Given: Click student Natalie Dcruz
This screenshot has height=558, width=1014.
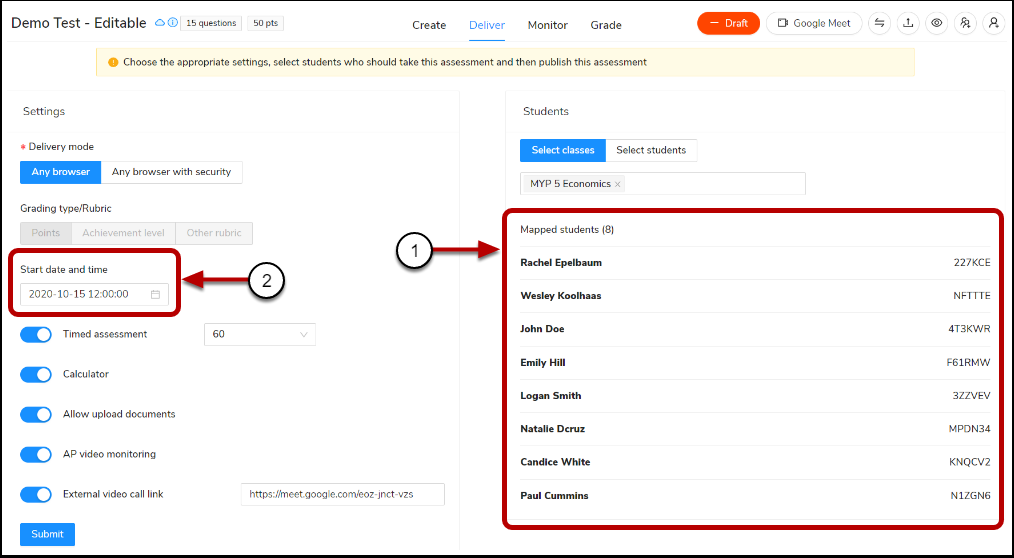Looking at the screenshot, I should point(552,429).
